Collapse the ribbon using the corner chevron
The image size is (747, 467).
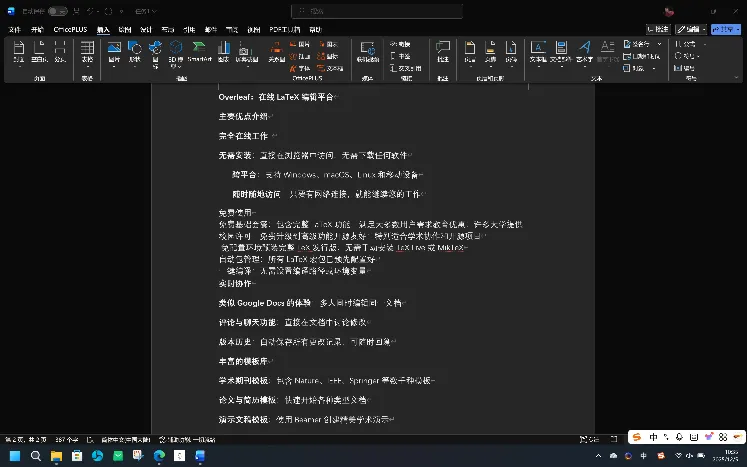point(736,78)
